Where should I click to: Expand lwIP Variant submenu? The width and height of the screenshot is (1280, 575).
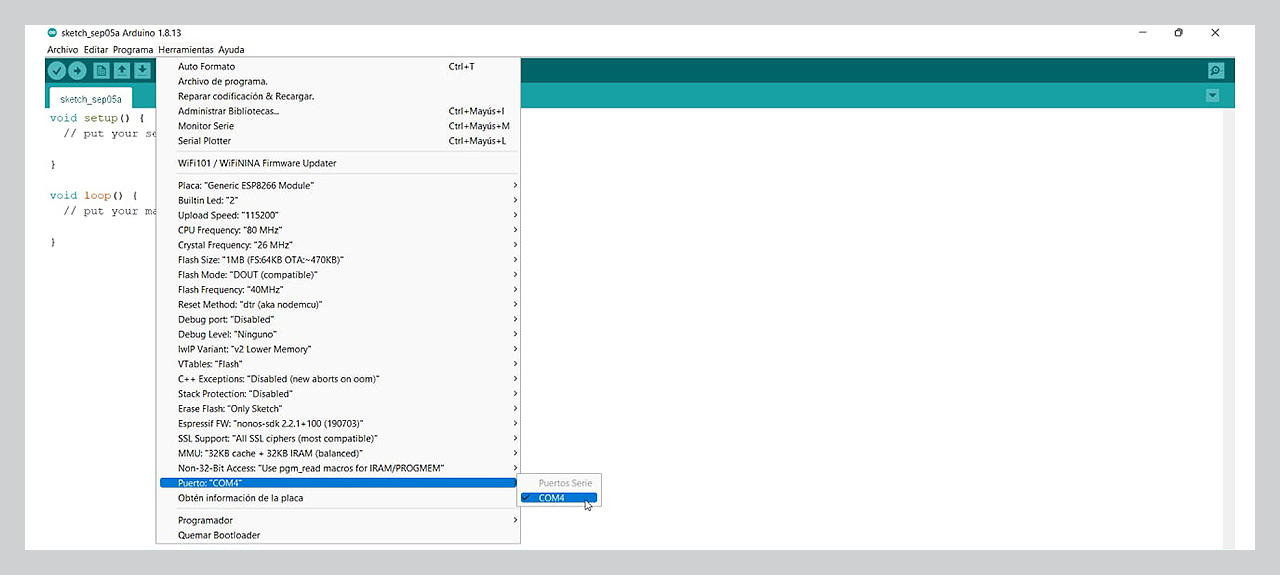(338, 349)
